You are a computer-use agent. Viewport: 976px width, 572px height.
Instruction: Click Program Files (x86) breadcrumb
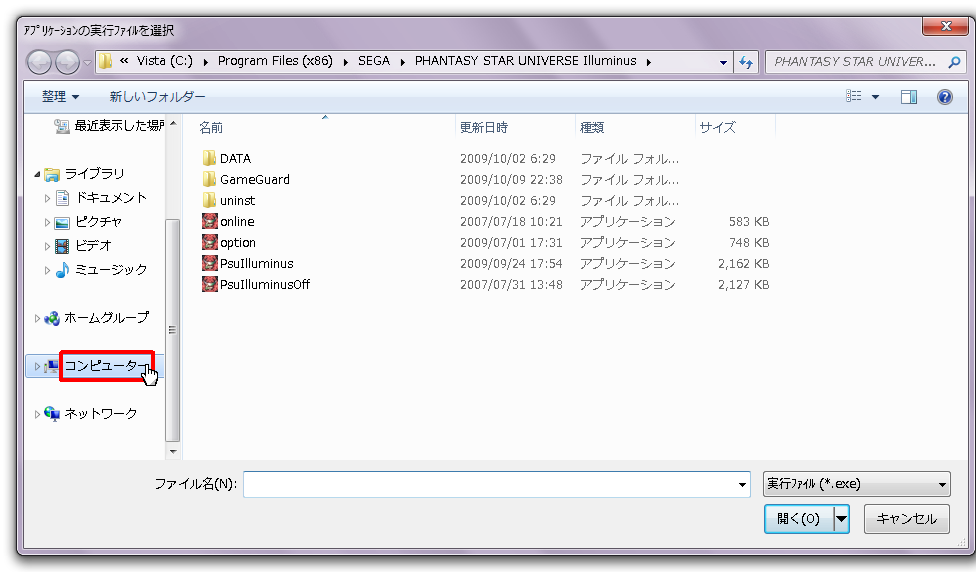[x=275, y=61]
